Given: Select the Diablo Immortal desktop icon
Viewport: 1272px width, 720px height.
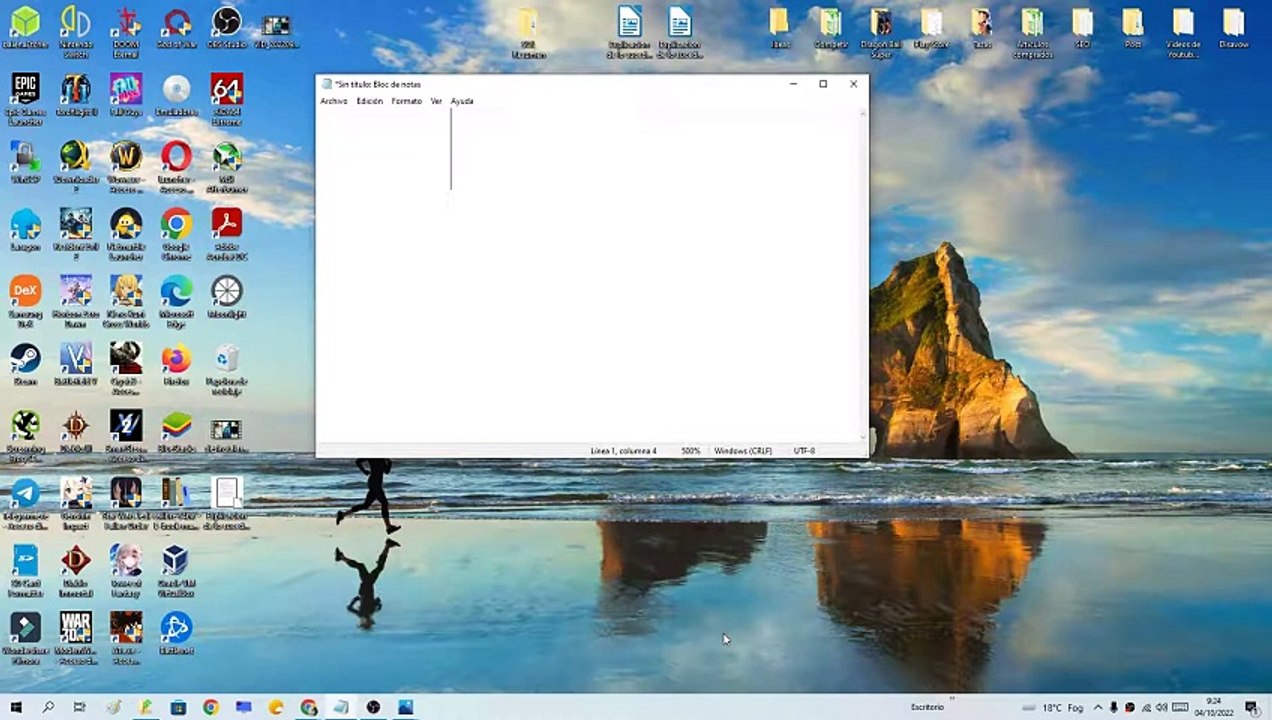Looking at the screenshot, I should (x=76, y=570).
